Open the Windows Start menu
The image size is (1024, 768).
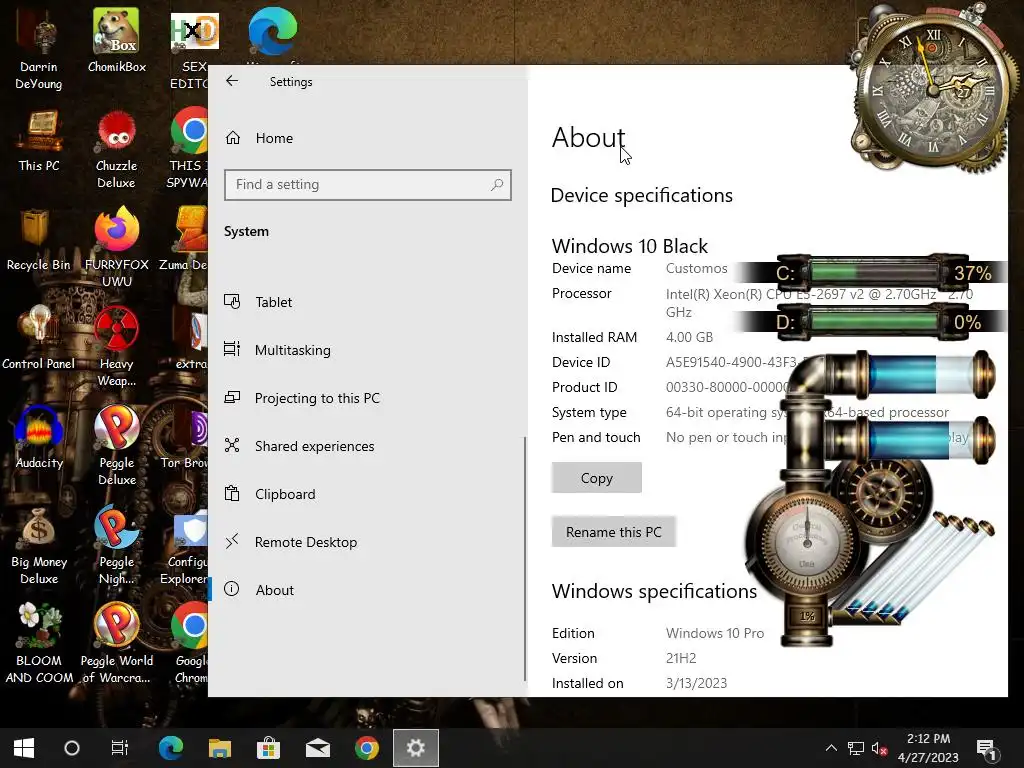[x=24, y=748]
